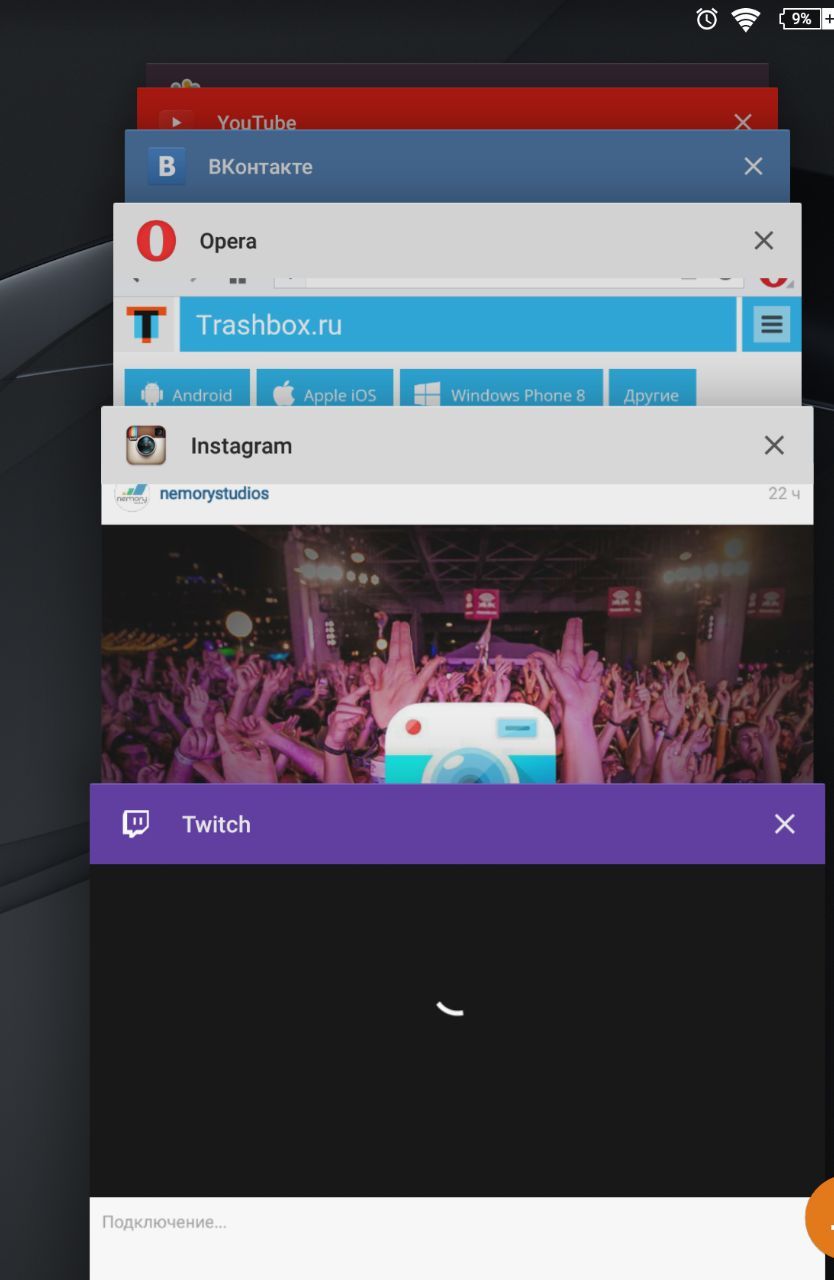Image resolution: width=834 pixels, height=1280 pixels.
Task: Open the Instagram crowd photo
Action: coord(457,654)
